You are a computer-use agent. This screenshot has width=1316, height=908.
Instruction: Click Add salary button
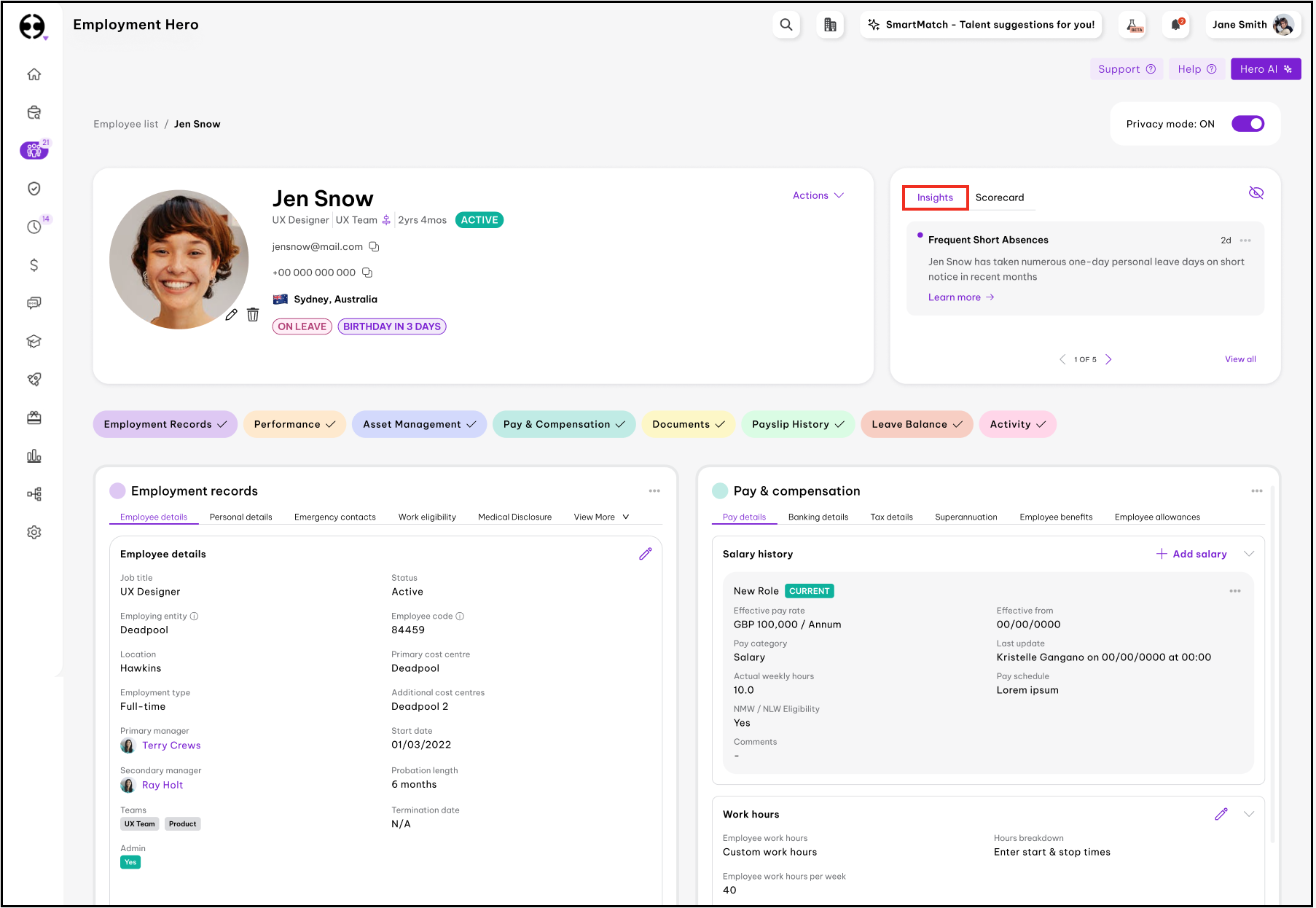click(x=1191, y=554)
